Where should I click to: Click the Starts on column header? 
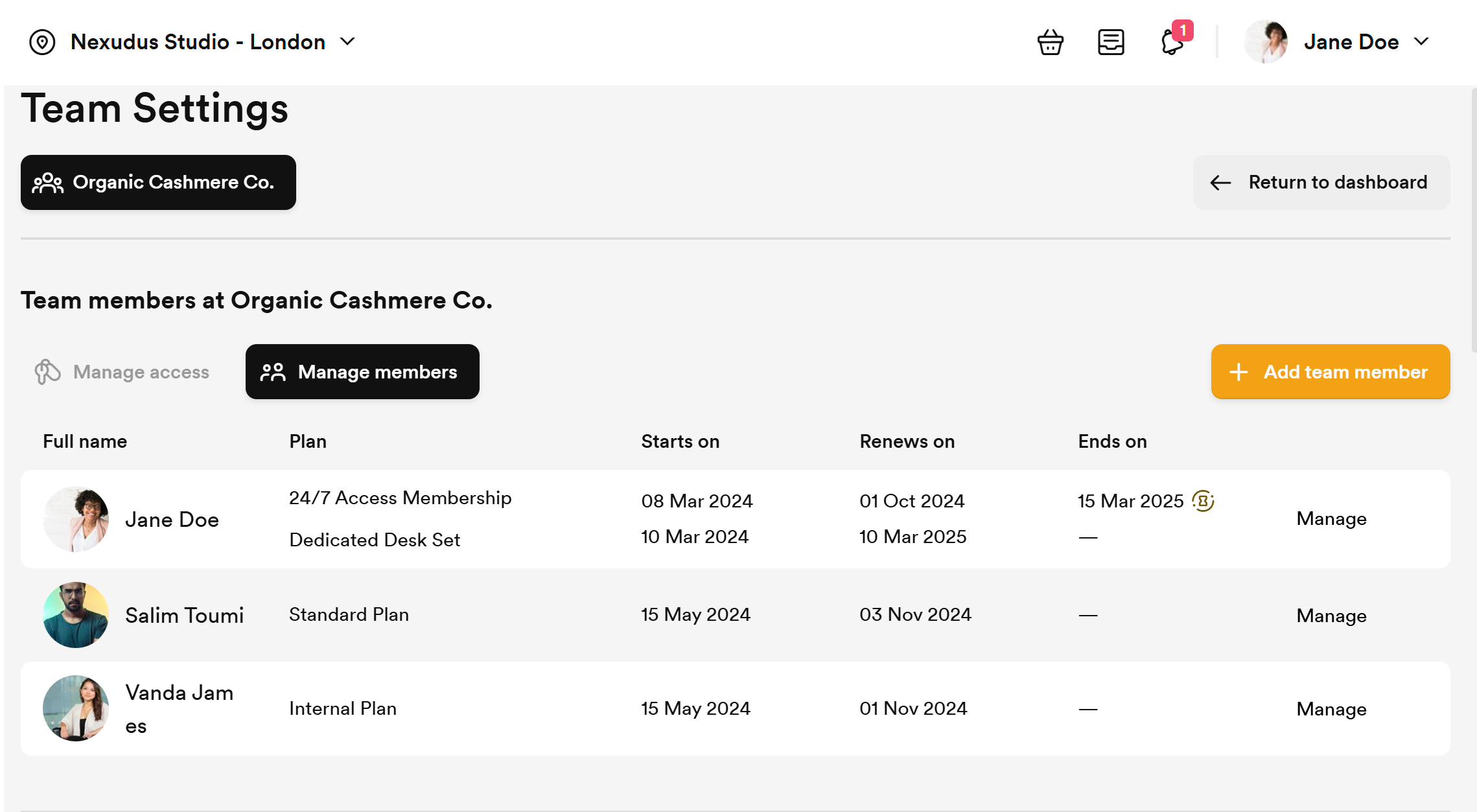tap(680, 441)
